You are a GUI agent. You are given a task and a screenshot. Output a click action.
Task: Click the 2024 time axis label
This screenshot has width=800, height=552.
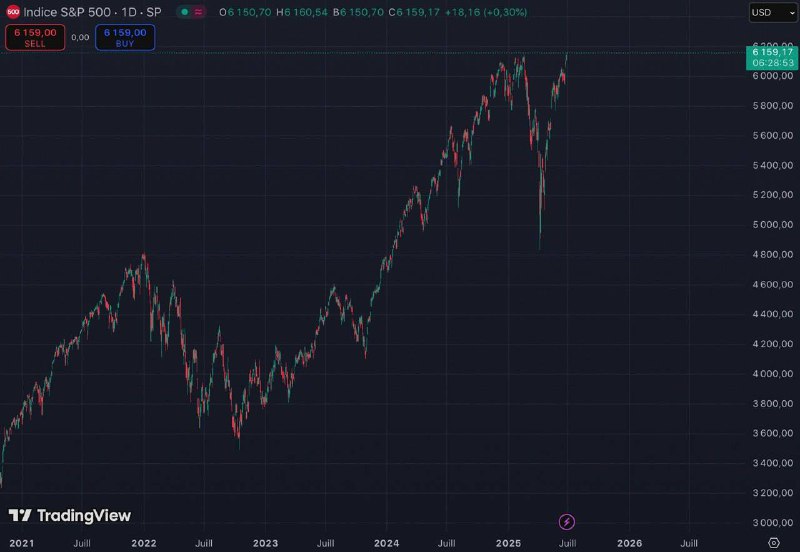pyautogui.click(x=387, y=543)
